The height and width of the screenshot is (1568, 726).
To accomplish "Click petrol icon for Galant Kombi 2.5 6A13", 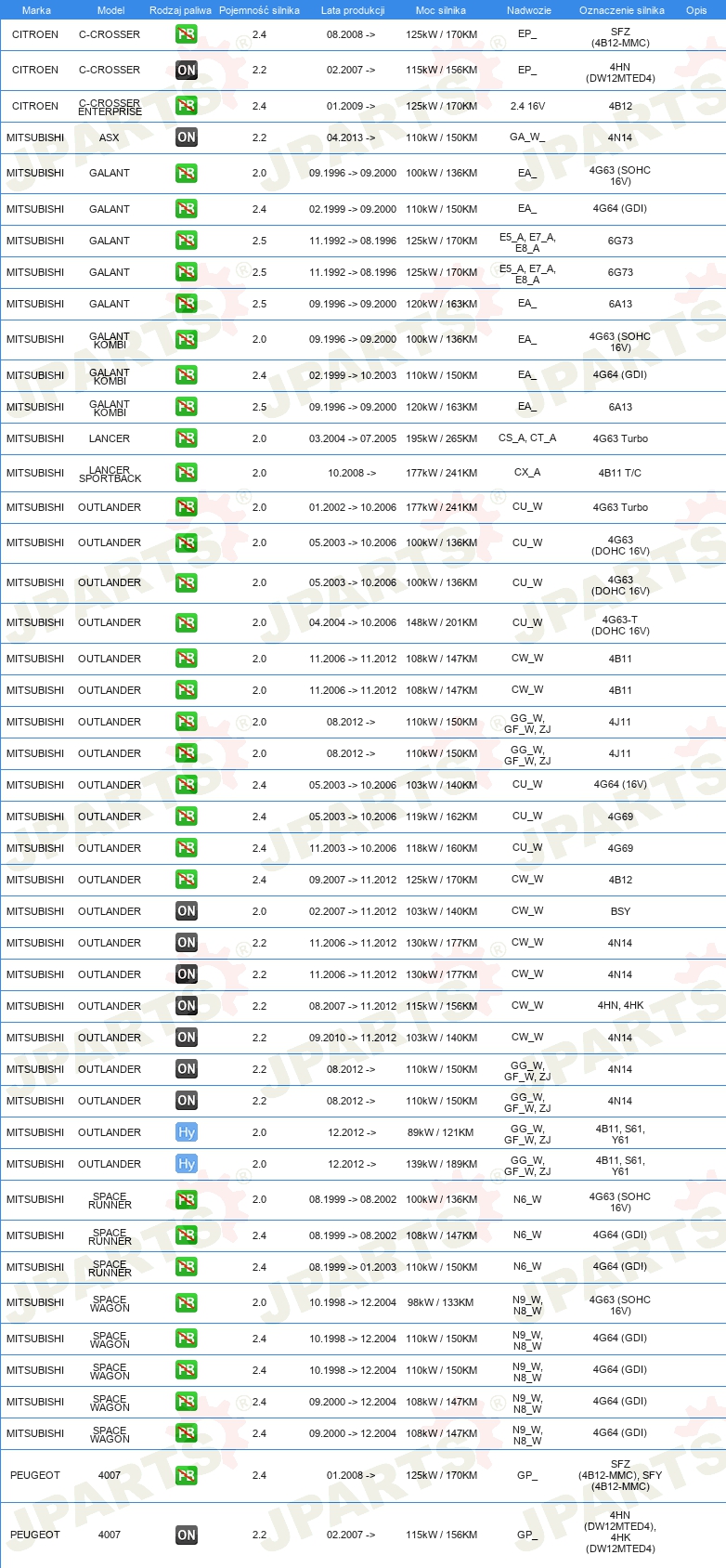I will coord(187,407).
